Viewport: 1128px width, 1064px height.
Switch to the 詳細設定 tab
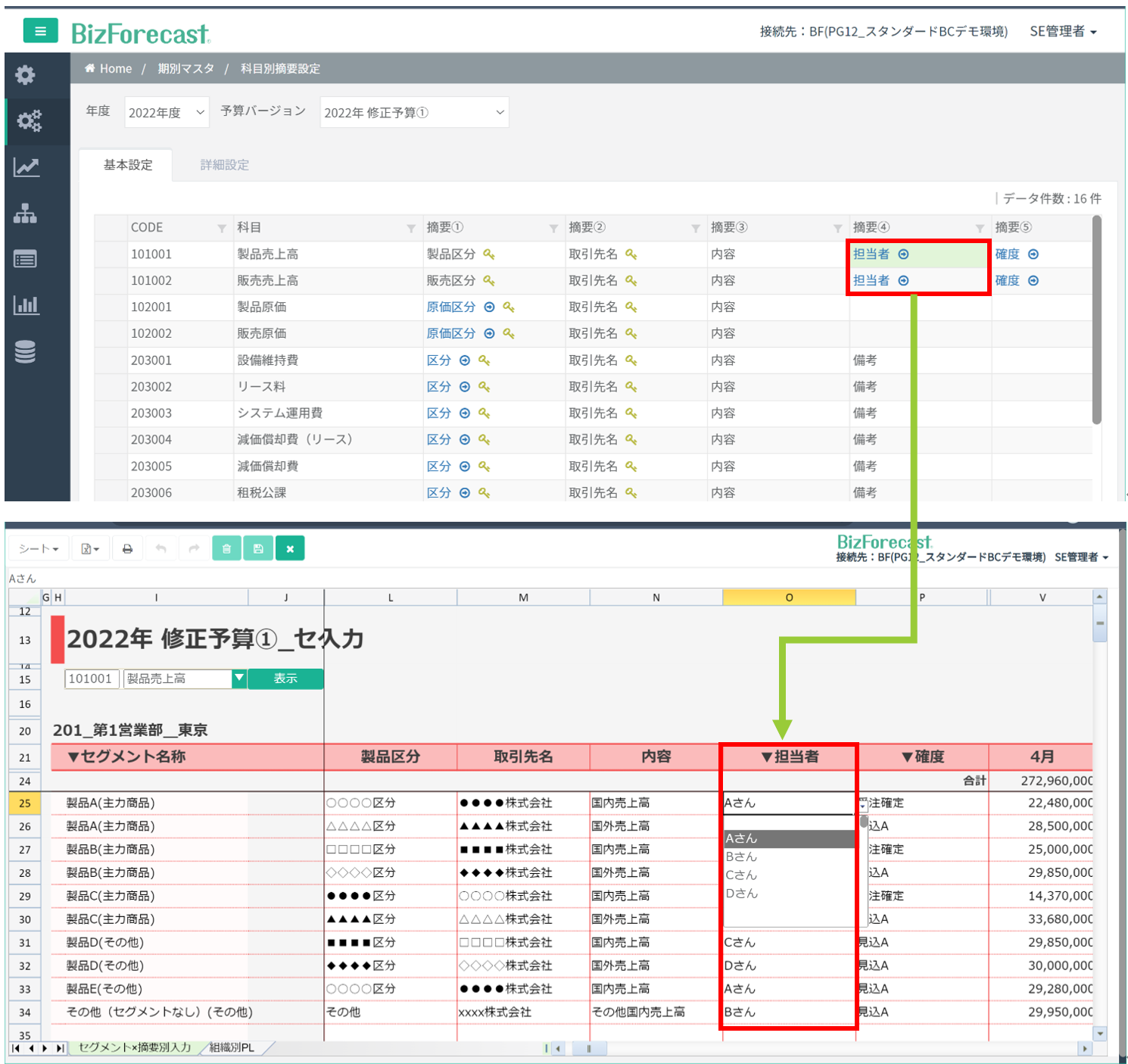pos(225,165)
